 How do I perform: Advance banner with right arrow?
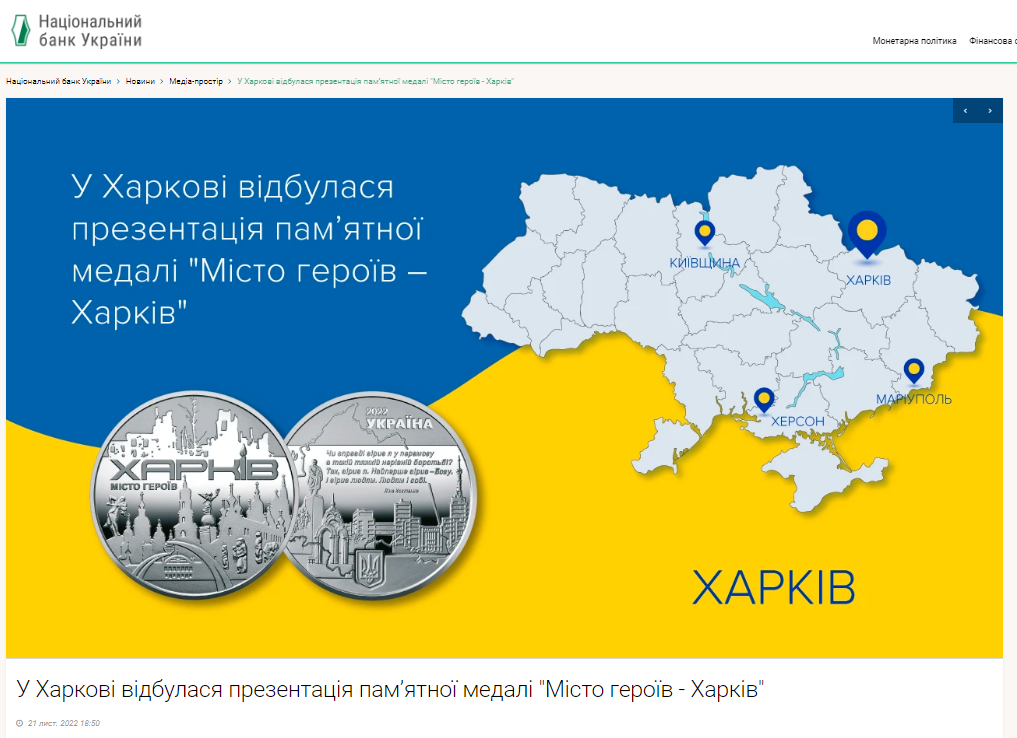[990, 110]
